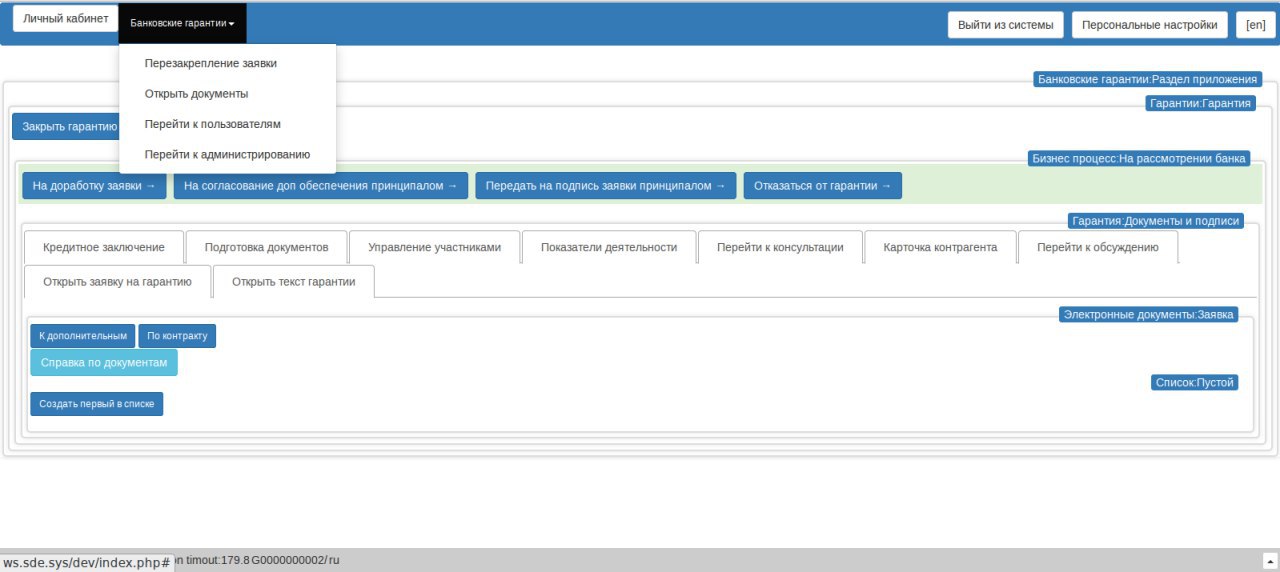The image size is (1280, 572).
Task: Click the Гарантии:Гарантия label
Action: pos(1199,103)
